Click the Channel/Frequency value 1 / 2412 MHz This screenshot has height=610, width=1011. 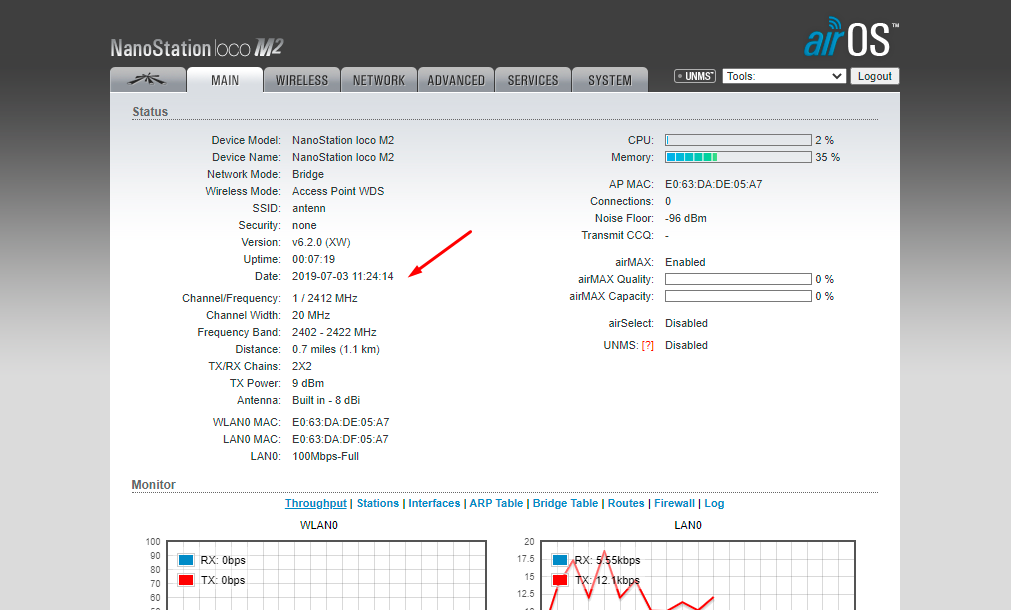pos(324,299)
